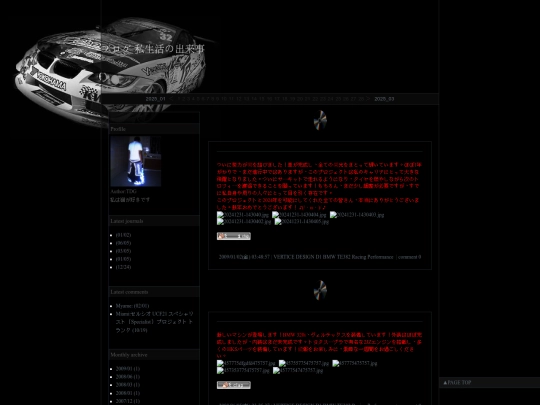The width and height of the screenshot is (540, 405).
Task: Open Latest journals entry (01/05)
Action: pos(123,259)
